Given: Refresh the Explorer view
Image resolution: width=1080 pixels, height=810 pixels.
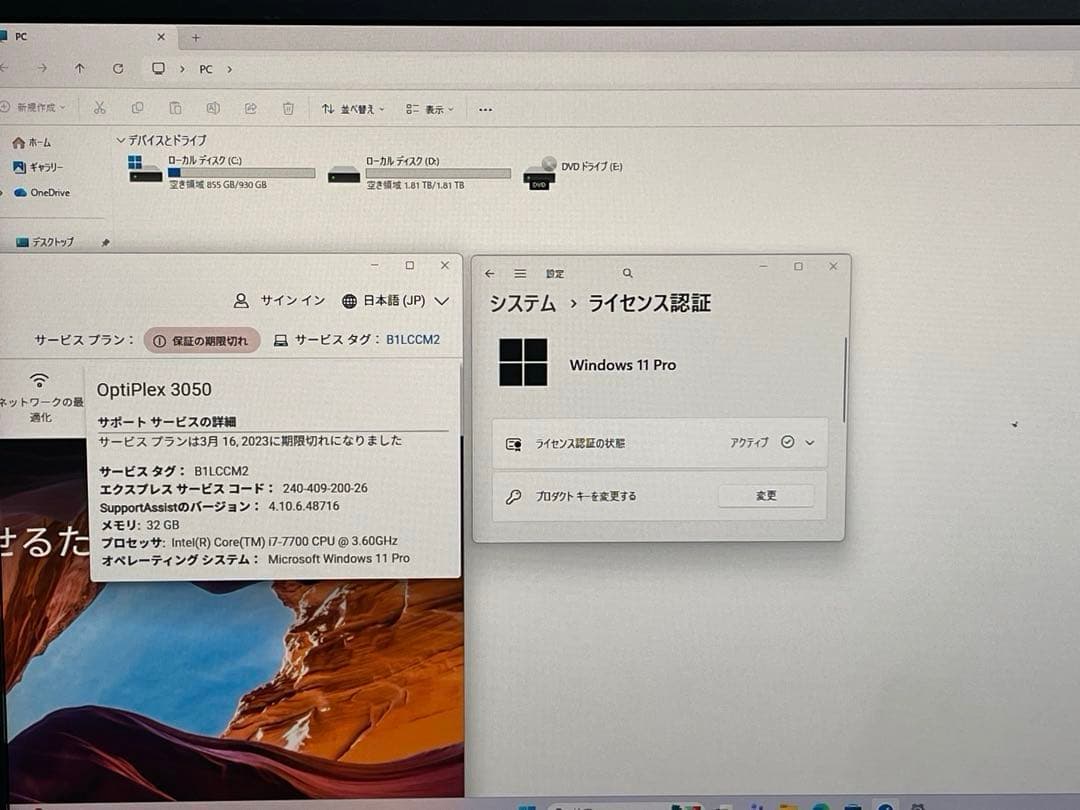Looking at the screenshot, I should (118, 68).
